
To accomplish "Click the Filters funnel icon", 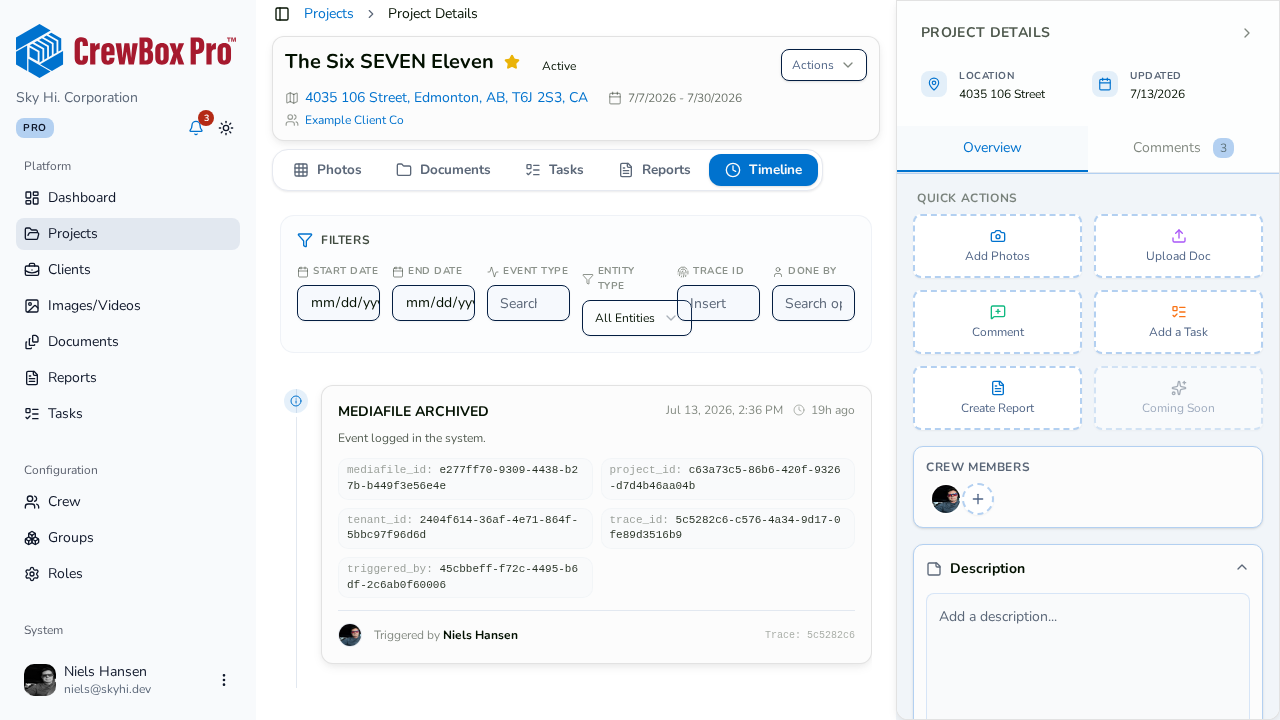I will coord(305,240).
